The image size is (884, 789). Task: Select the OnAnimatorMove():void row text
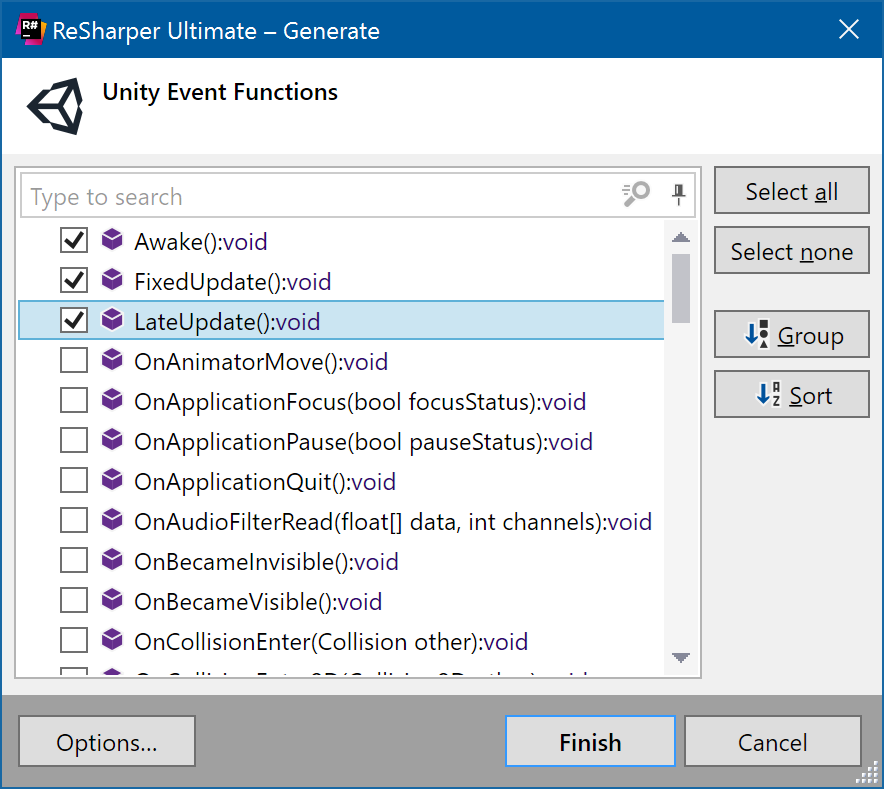(x=261, y=362)
